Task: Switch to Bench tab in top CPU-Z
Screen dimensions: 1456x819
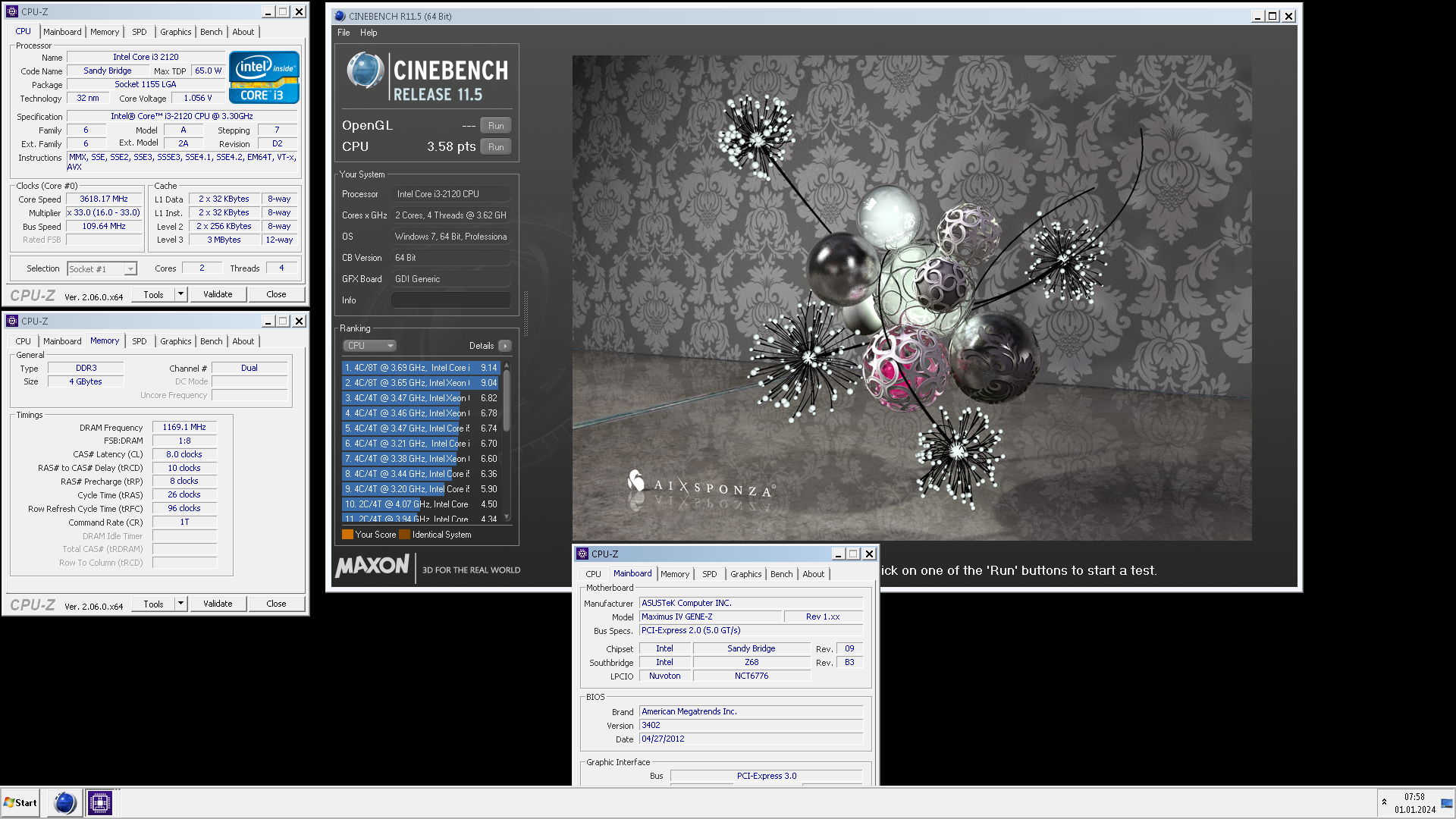Action: pos(212,32)
